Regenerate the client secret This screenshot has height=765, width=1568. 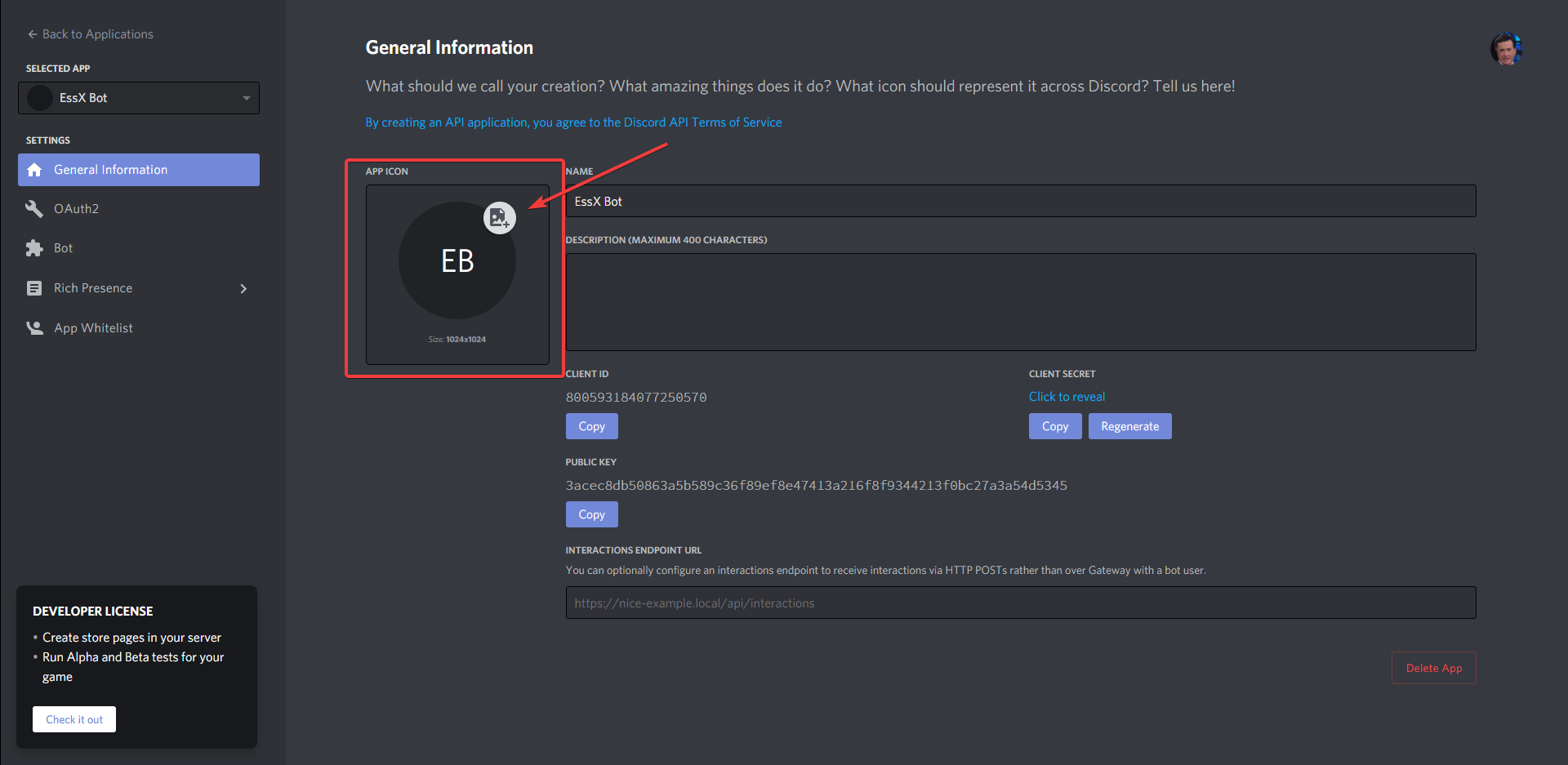(1129, 426)
